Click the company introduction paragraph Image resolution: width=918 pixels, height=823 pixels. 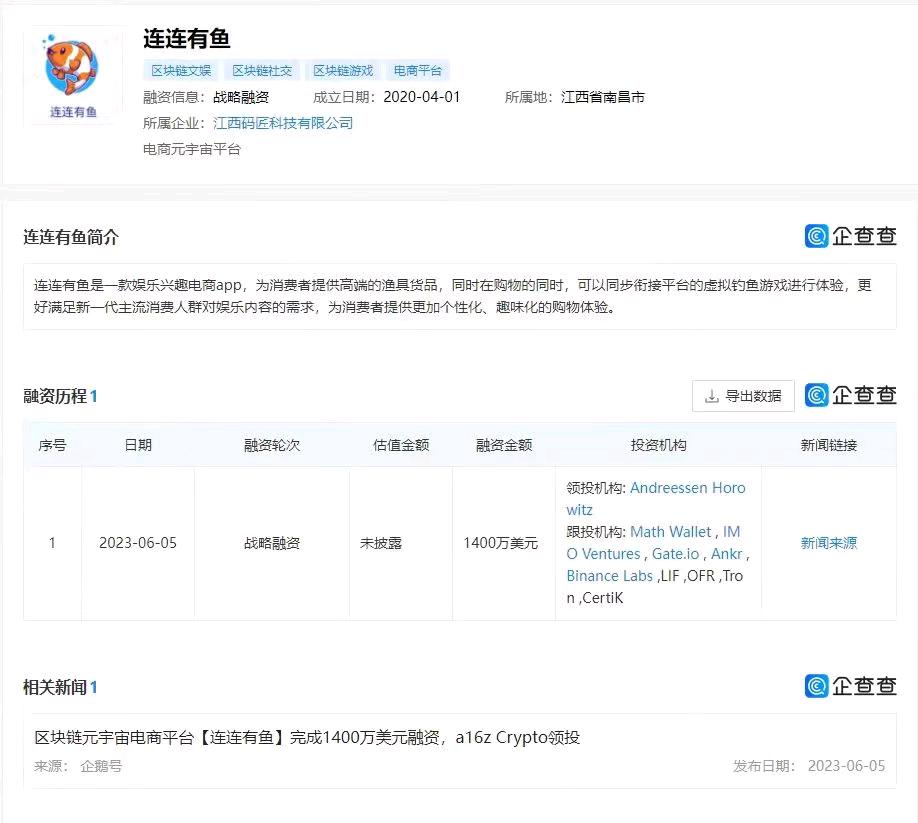coord(453,296)
